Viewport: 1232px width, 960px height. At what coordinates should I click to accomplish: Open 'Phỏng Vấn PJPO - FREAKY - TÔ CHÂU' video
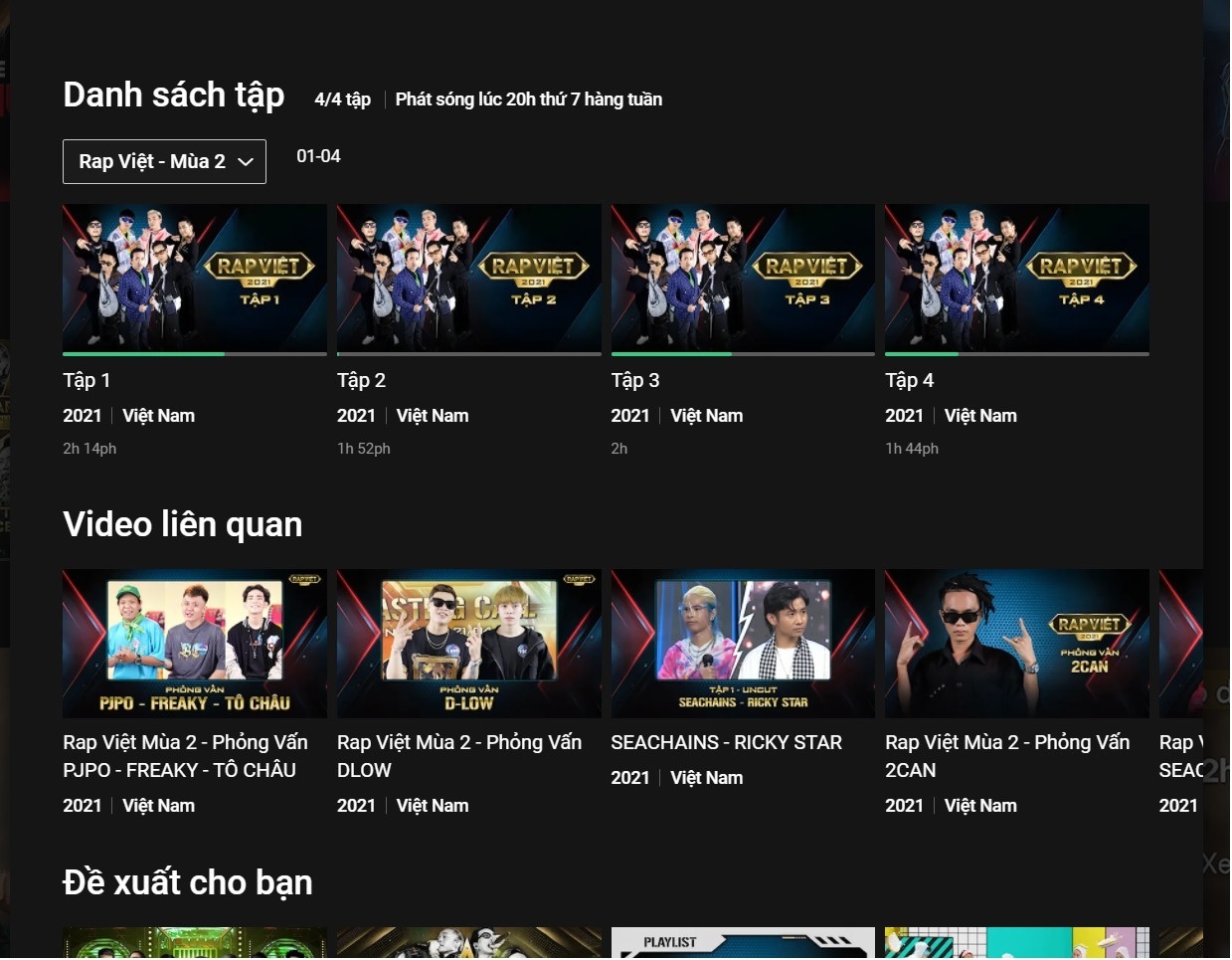coord(194,643)
